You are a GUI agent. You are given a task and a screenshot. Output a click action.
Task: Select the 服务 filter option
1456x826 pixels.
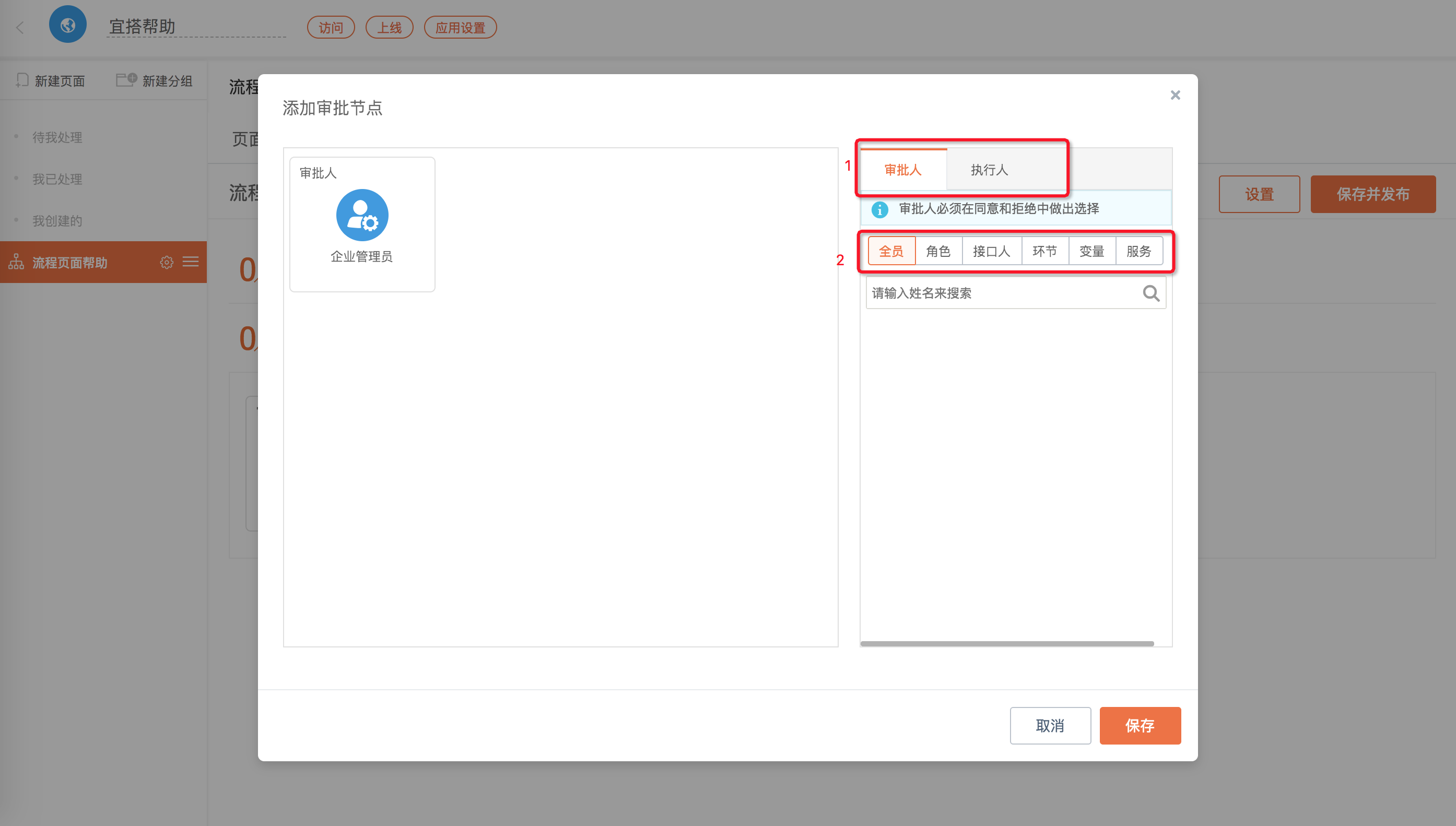tap(1139, 251)
